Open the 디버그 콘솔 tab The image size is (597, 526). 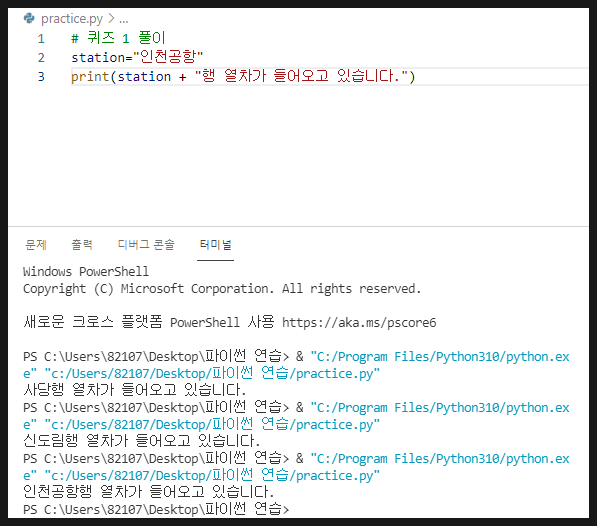146,245
